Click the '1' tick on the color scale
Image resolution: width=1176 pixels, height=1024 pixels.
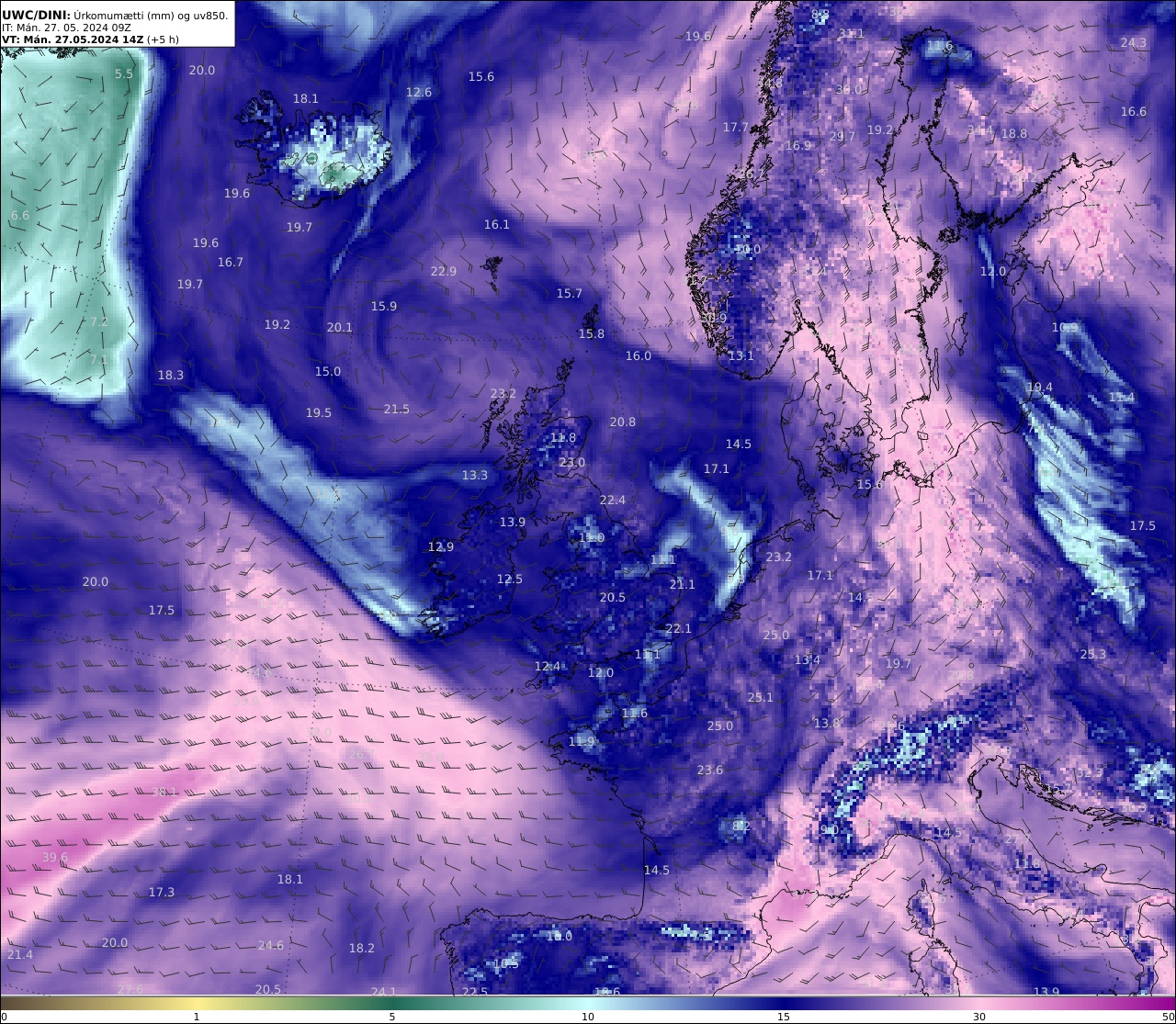[197, 1017]
